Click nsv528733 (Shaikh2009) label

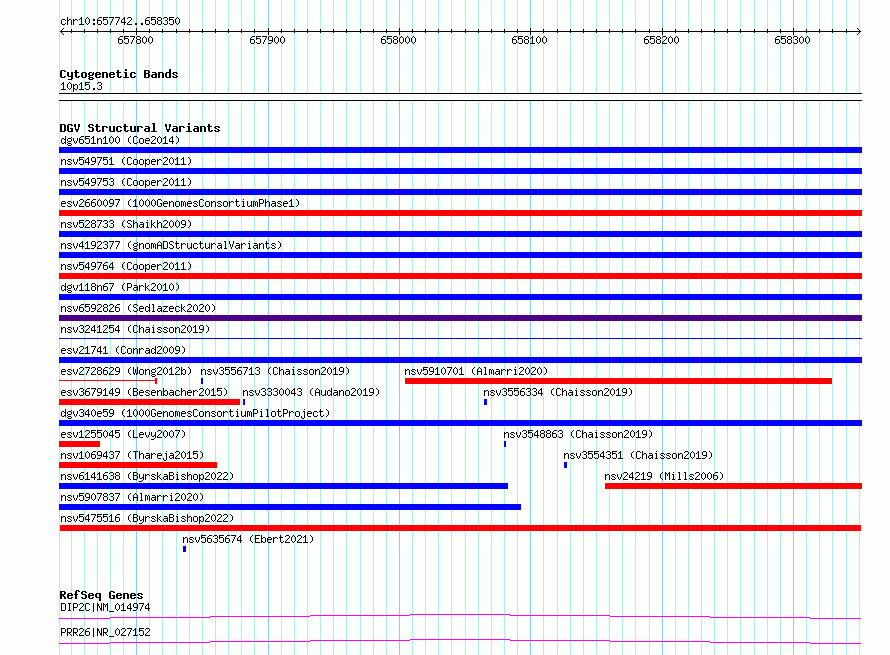[x=126, y=224]
